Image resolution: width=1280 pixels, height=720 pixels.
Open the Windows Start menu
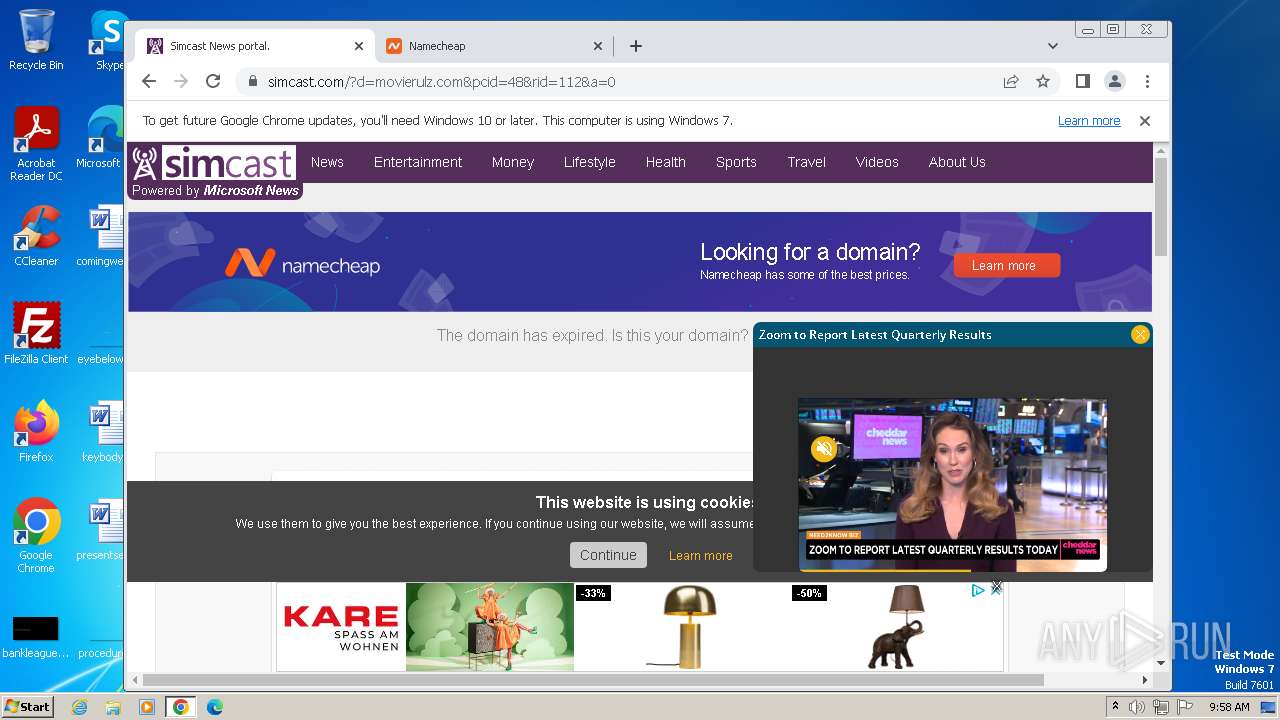coord(28,707)
